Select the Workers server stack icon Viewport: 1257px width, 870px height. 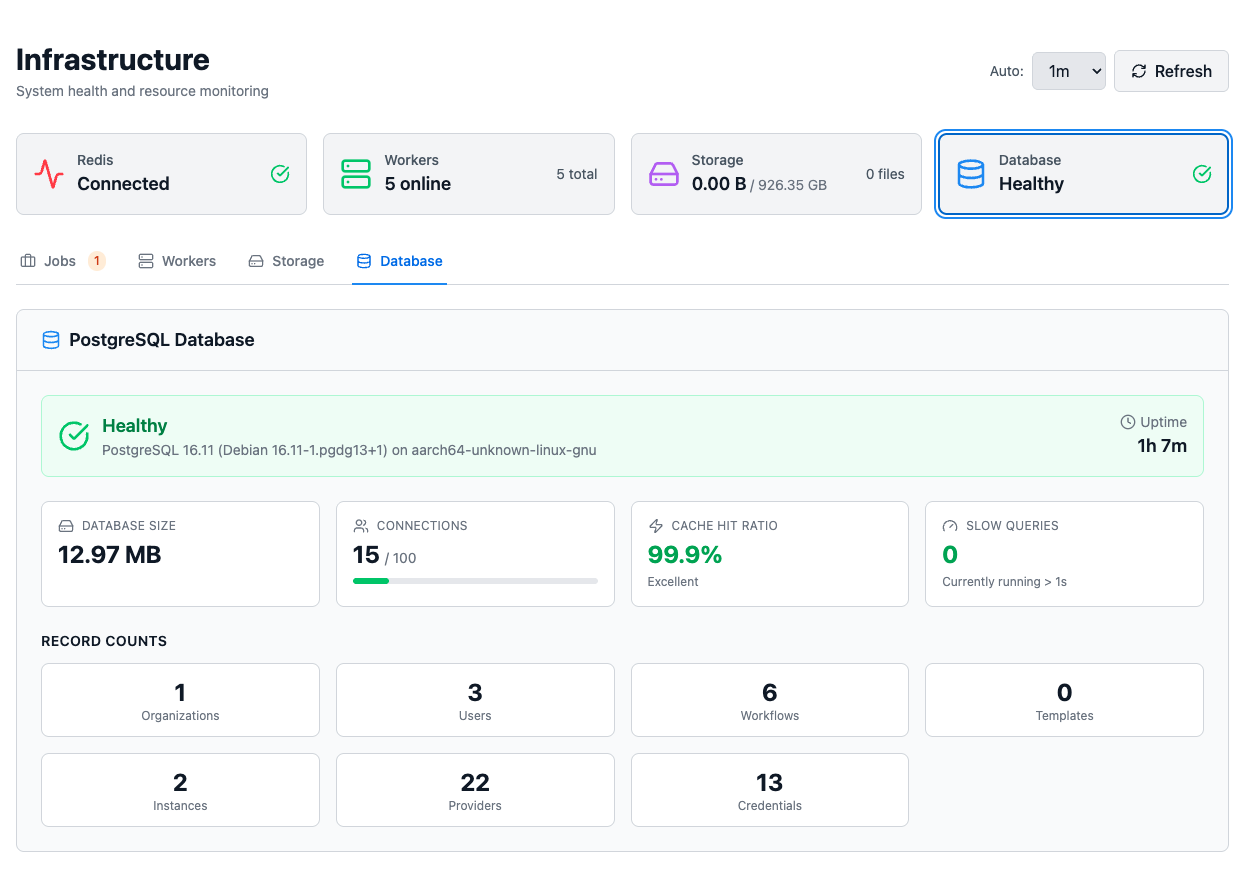[355, 172]
